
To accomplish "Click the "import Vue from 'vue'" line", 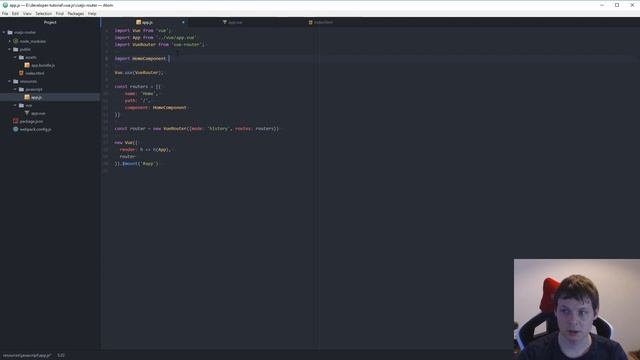I will pyautogui.click(x=142, y=30).
